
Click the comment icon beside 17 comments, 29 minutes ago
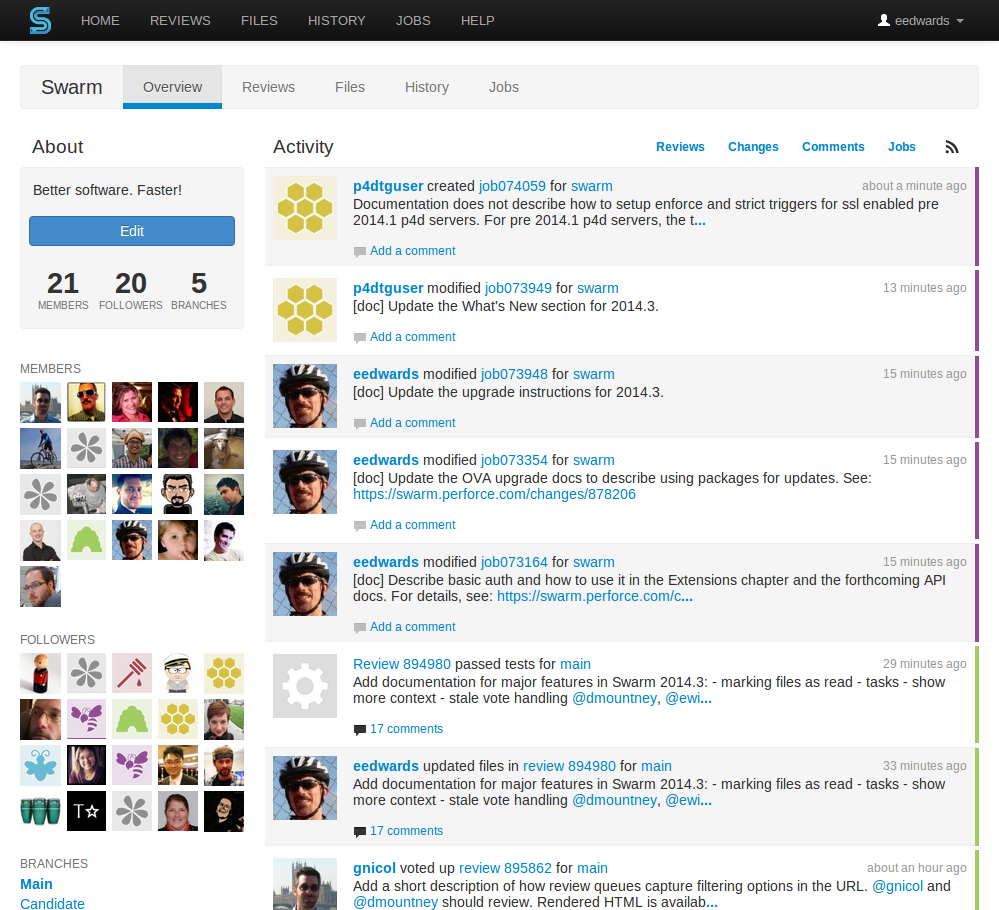359,730
